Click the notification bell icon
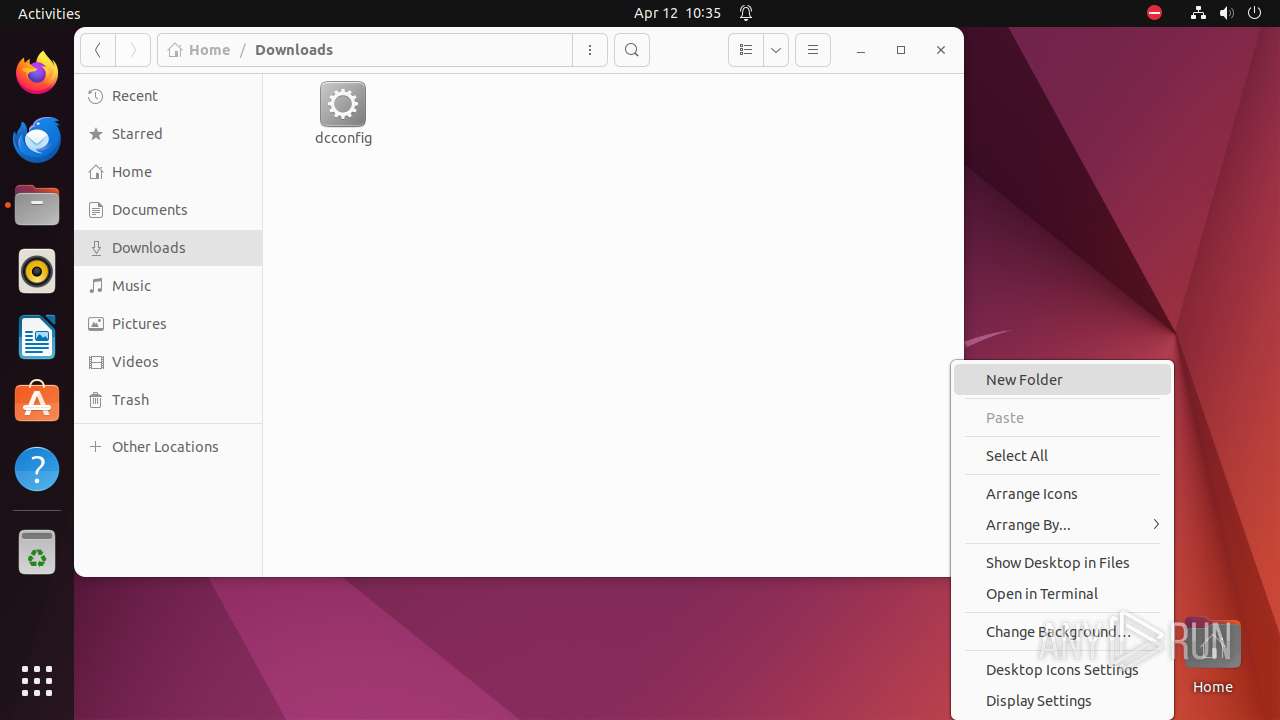The image size is (1280, 720). [x=746, y=13]
